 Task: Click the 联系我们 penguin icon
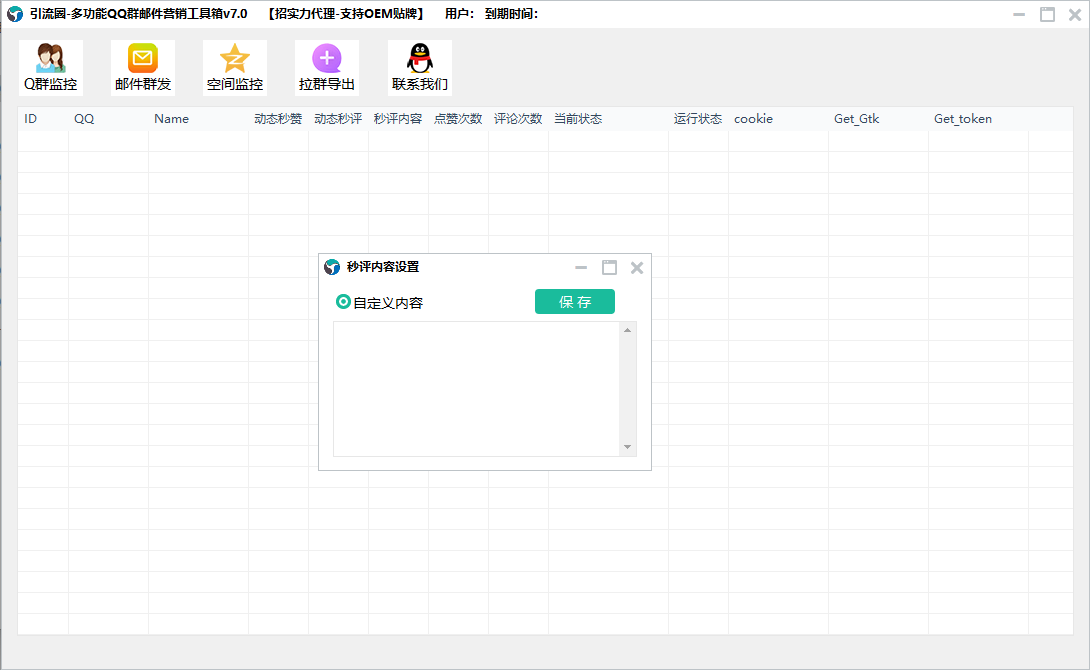420,67
